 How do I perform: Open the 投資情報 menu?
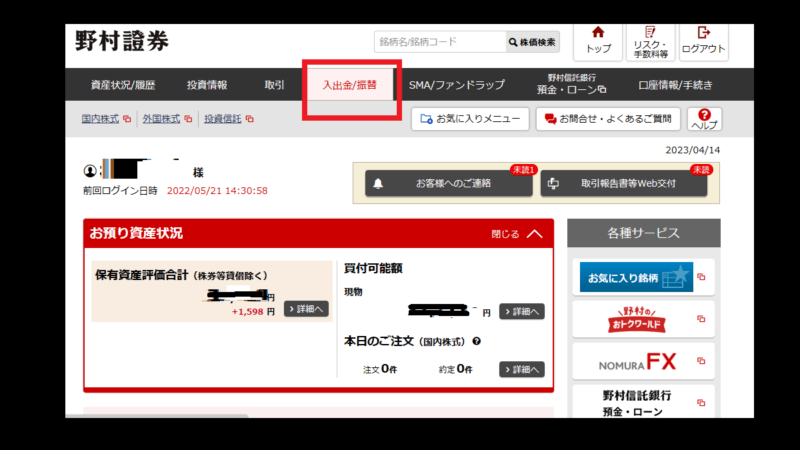click(207, 85)
